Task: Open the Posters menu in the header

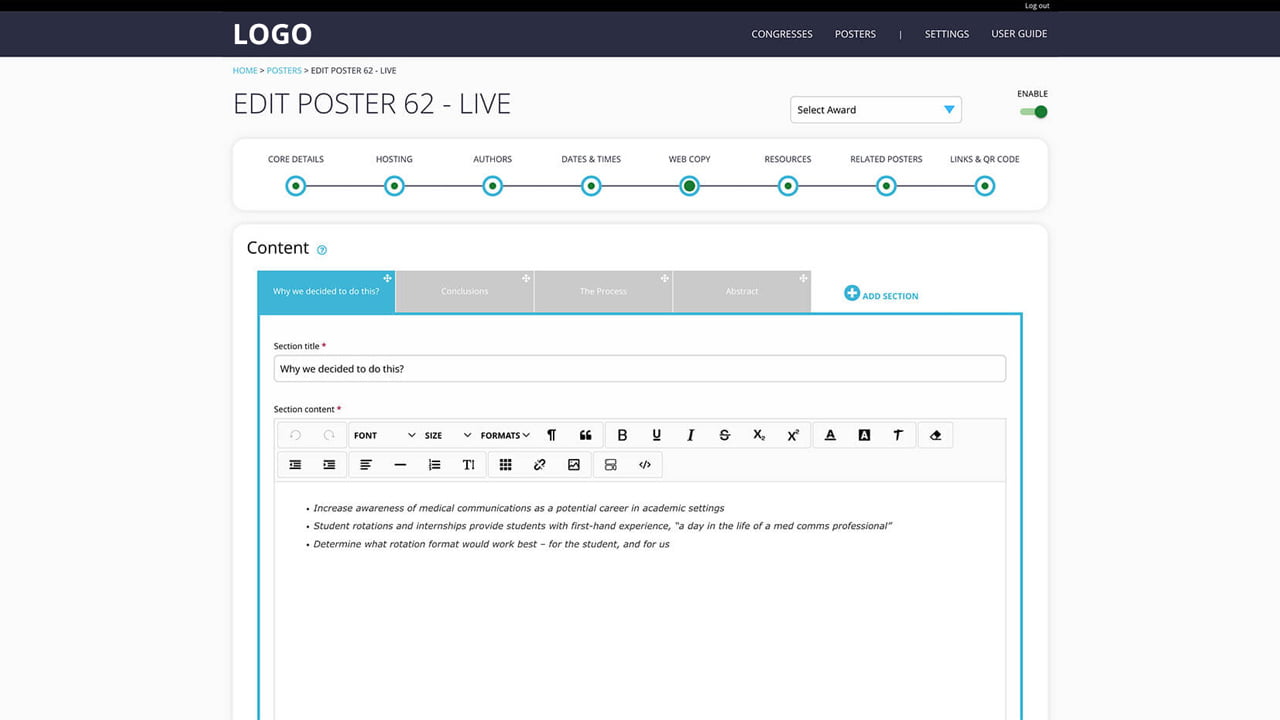Action: click(855, 34)
